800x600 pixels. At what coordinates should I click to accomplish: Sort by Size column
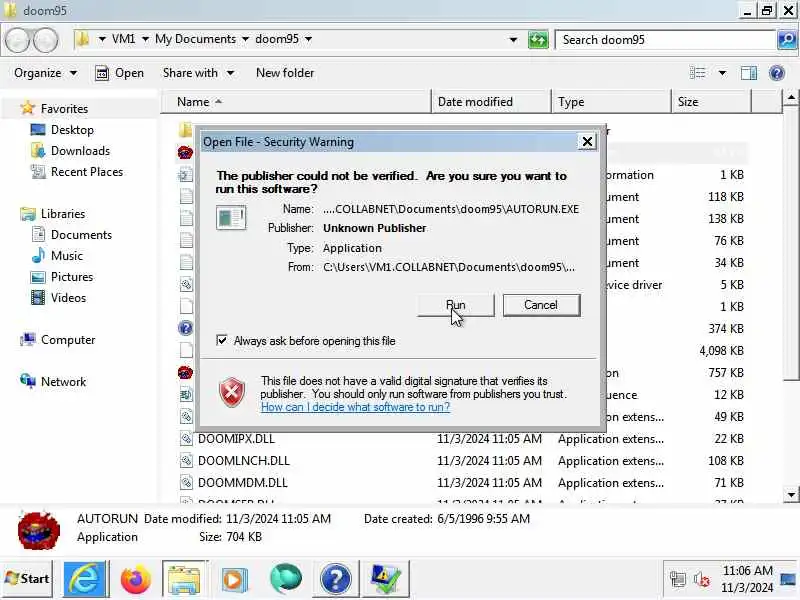[711, 102]
